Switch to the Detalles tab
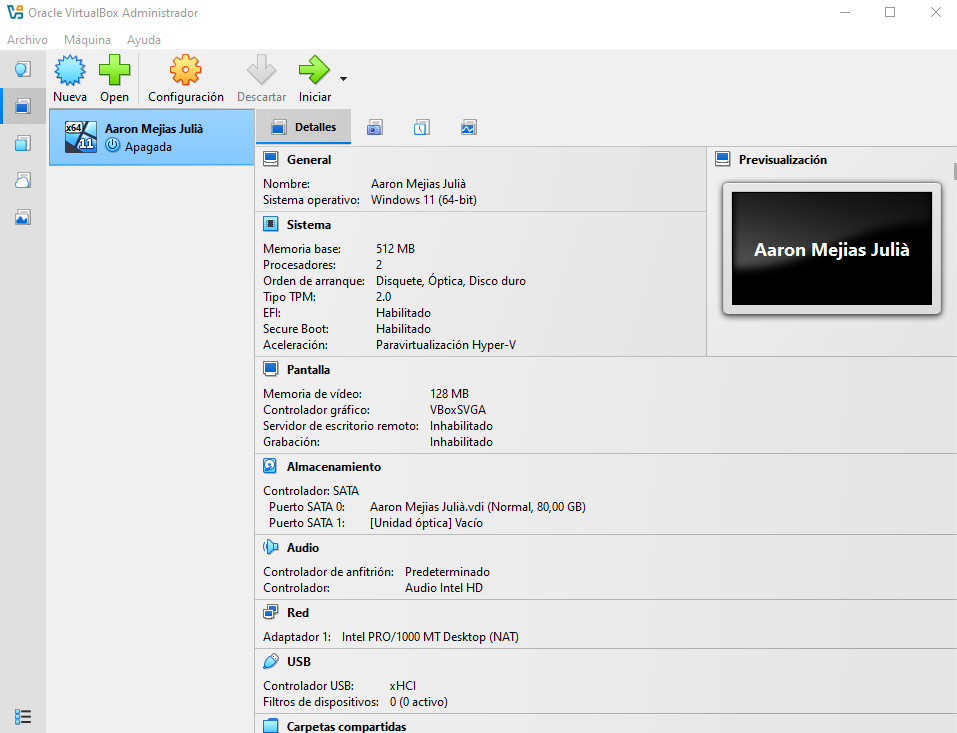Screen dimensions: 957x733 coord(304,128)
